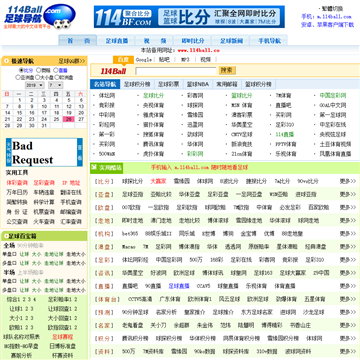Viewport: 360px width, 360px height.
Task: Open 手机导航 main navigation tab
Action: click(x=269, y=41)
